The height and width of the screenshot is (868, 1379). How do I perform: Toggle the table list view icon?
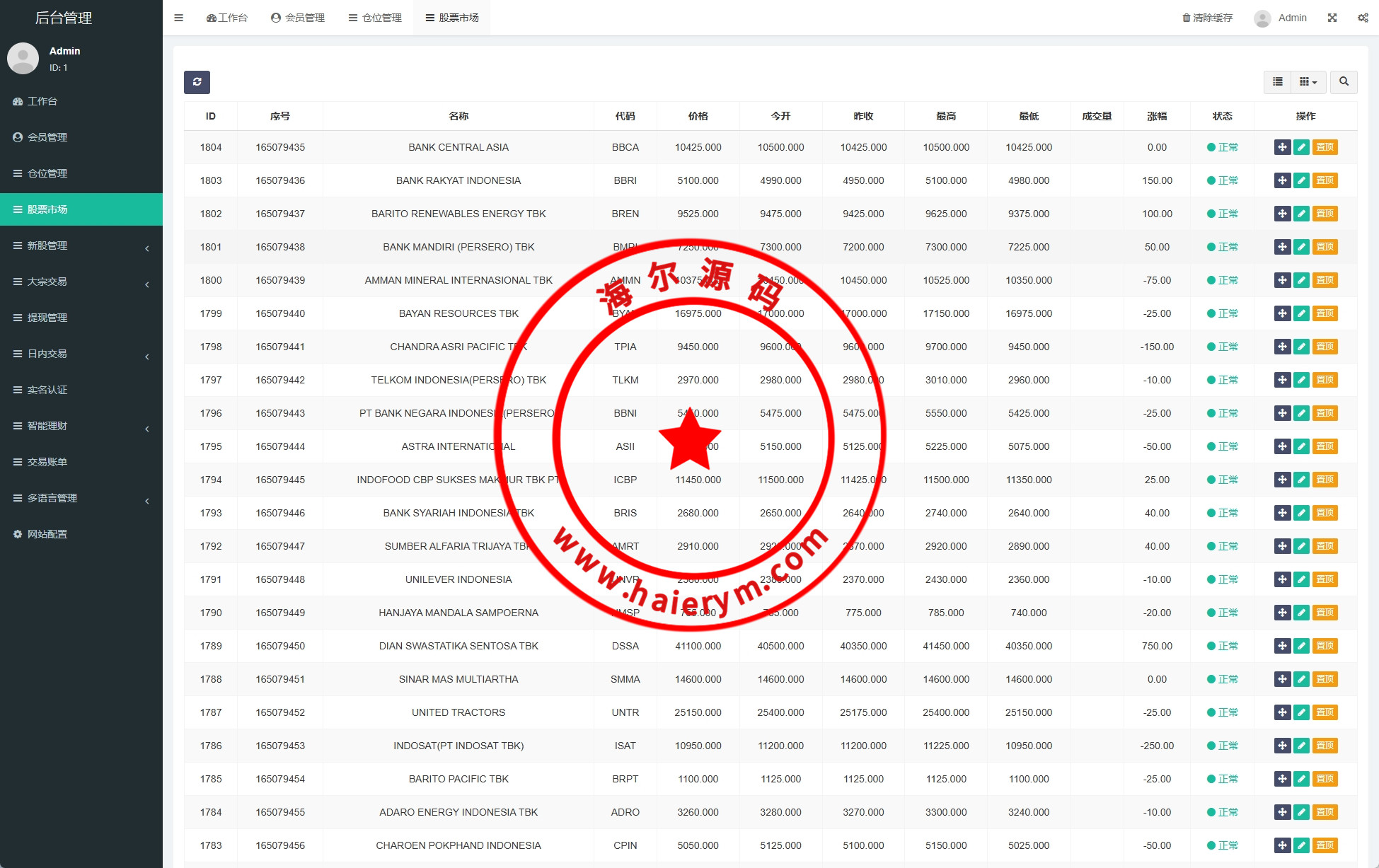coord(1277,82)
